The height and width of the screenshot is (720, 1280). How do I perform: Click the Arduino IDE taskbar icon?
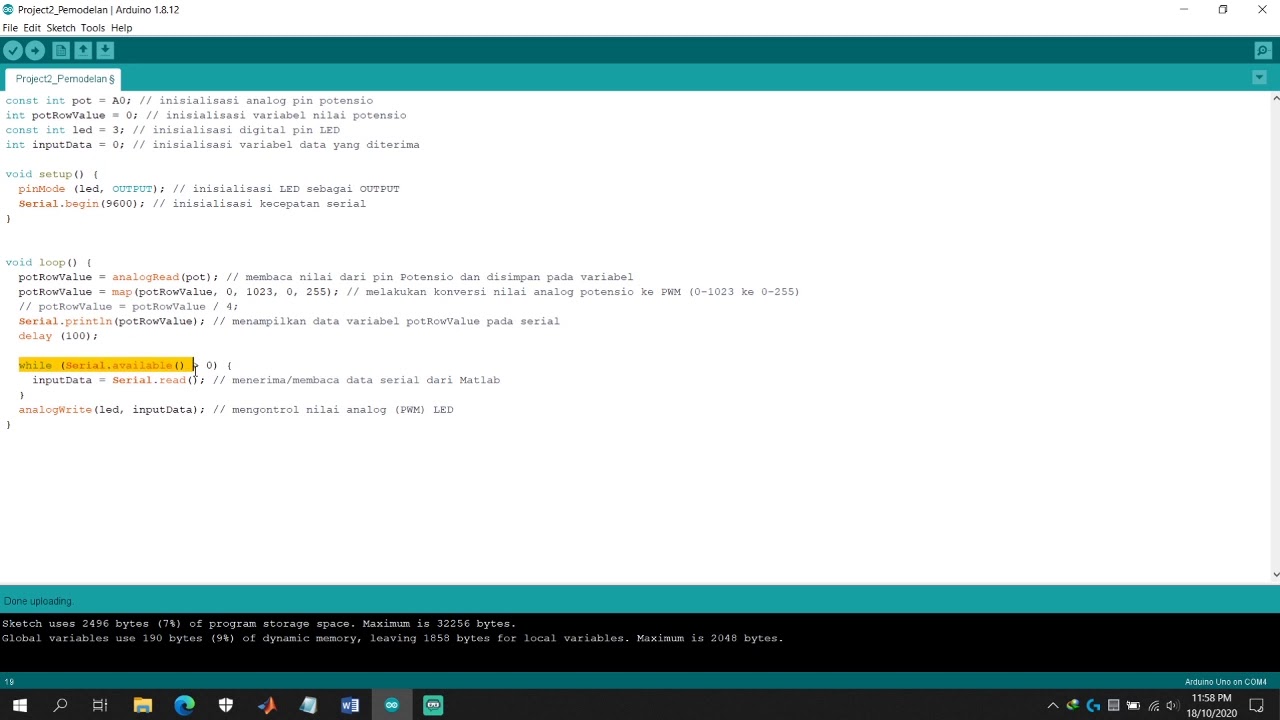(391, 705)
